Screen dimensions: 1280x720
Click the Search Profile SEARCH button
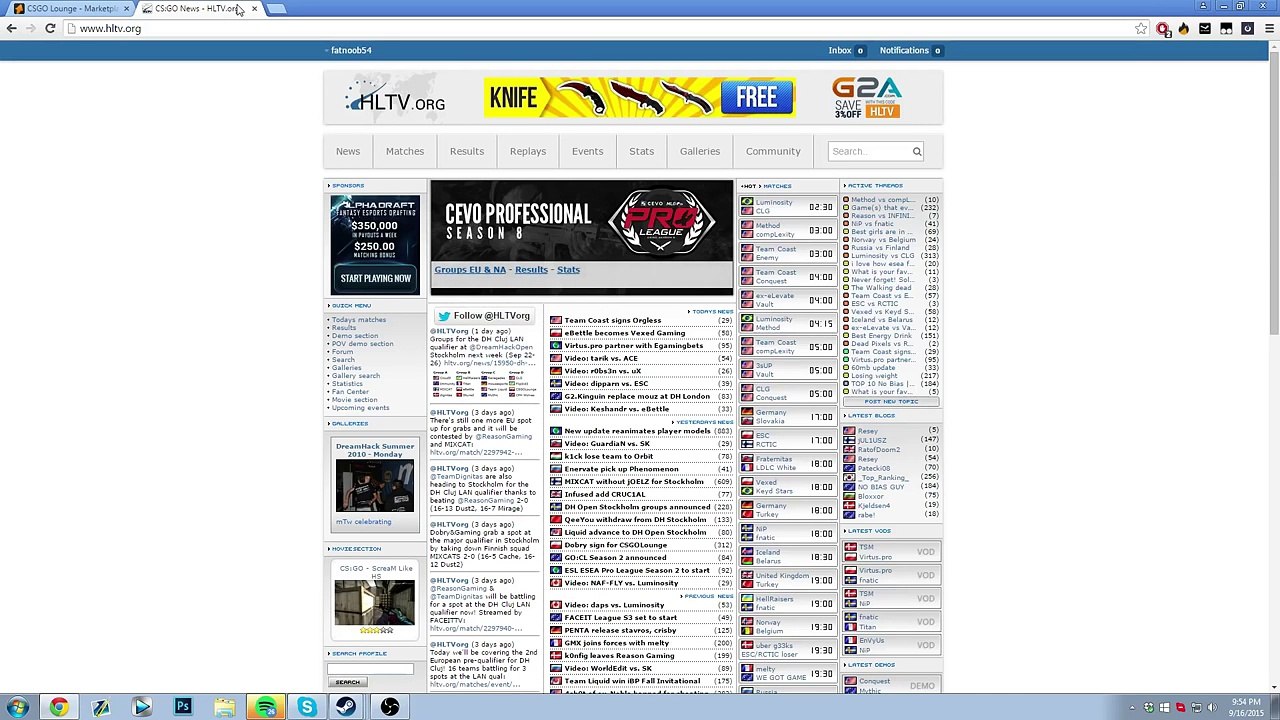(348, 683)
